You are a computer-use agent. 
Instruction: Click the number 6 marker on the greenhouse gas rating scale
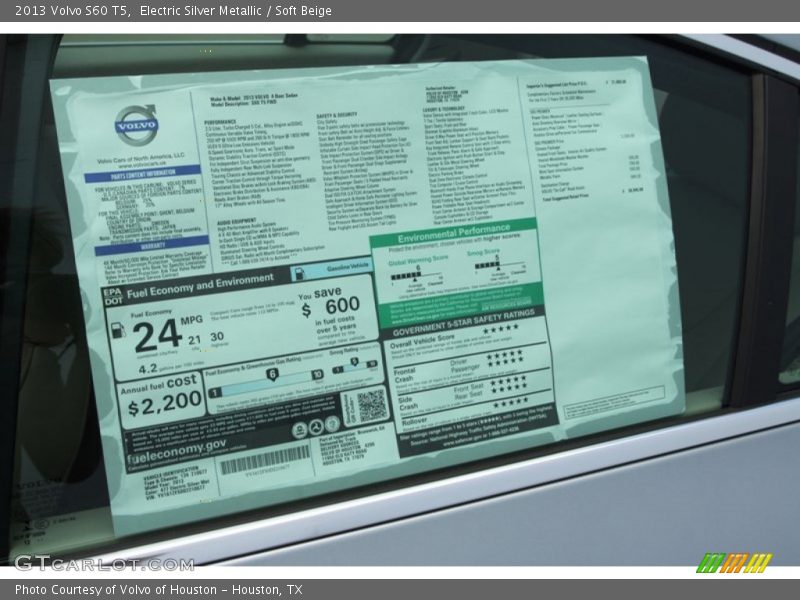click(x=272, y=374)
